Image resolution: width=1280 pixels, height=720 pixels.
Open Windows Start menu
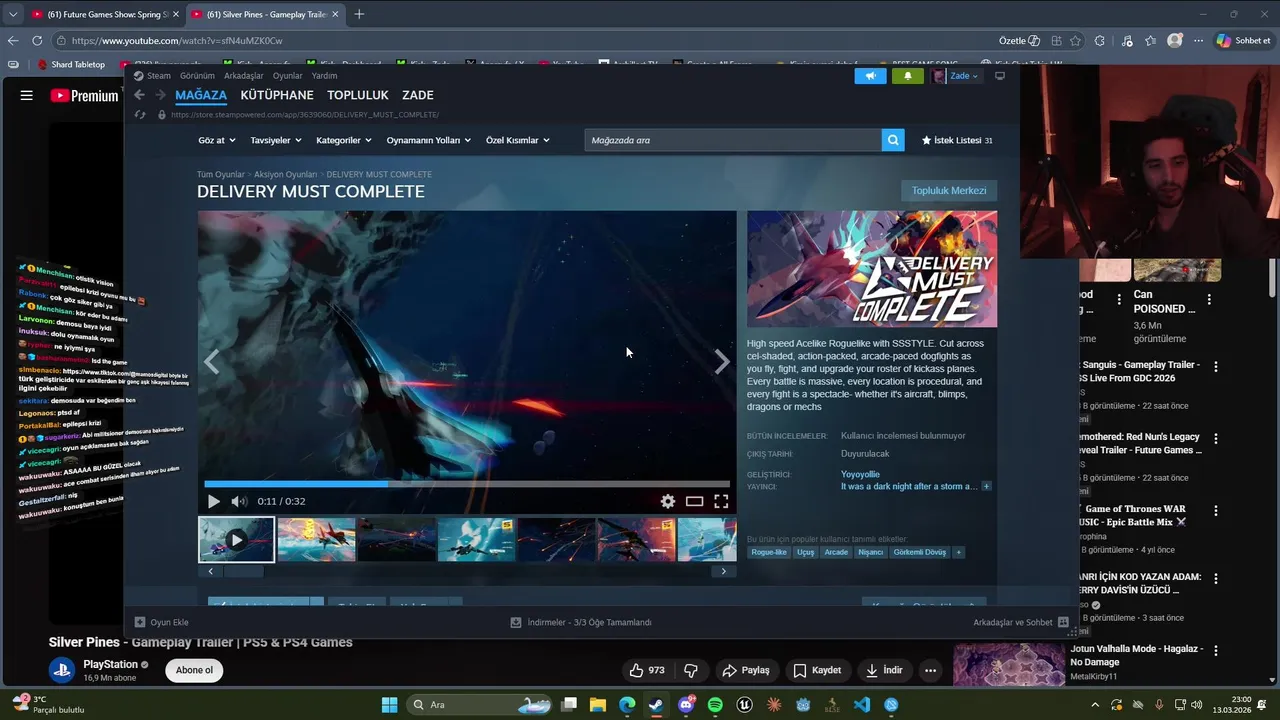pyautogui.click(x=389, y=705)
